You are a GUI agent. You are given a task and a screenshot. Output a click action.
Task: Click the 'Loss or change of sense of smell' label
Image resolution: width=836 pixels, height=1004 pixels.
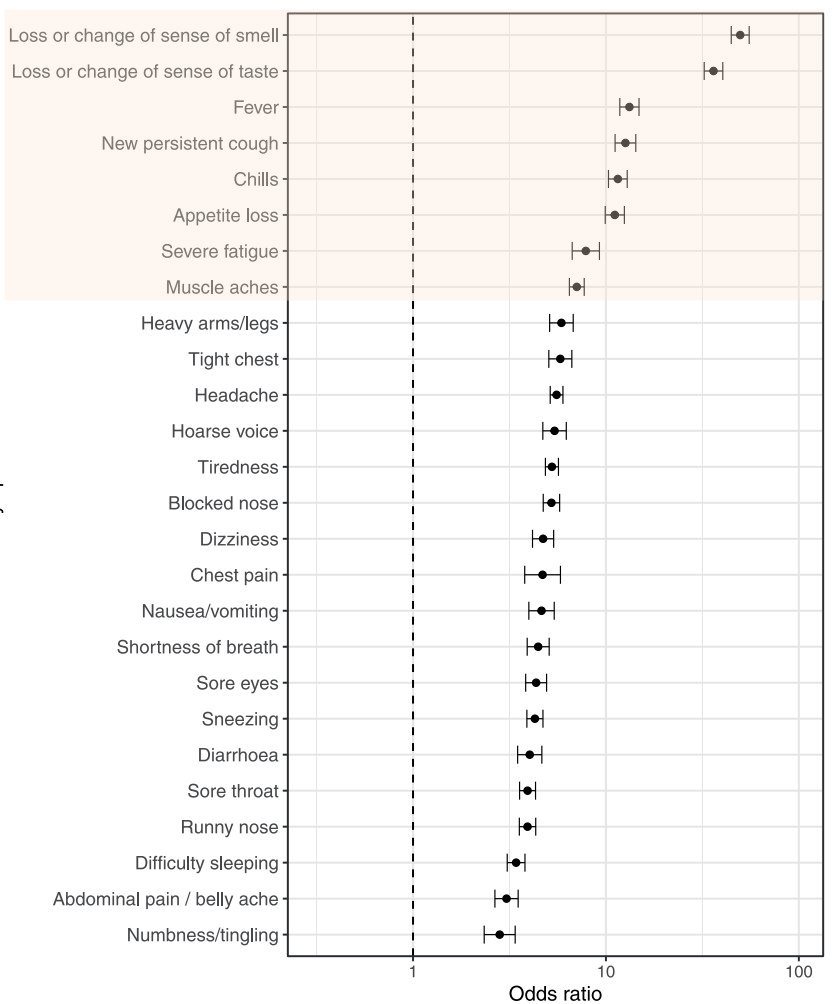pyautogui.click(x=143, y=35)
